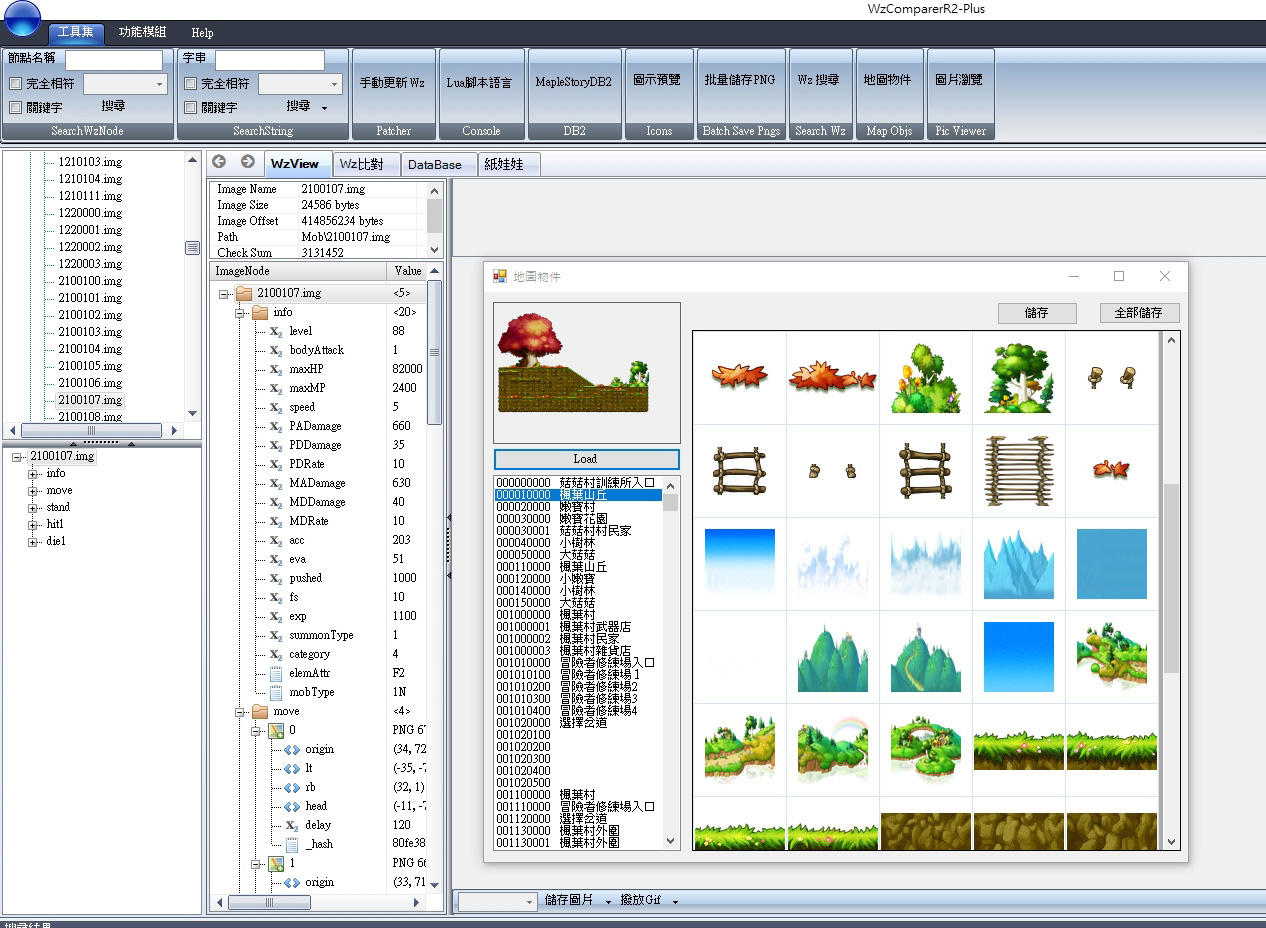Click the 節點名稱 input field

(113, 60)
